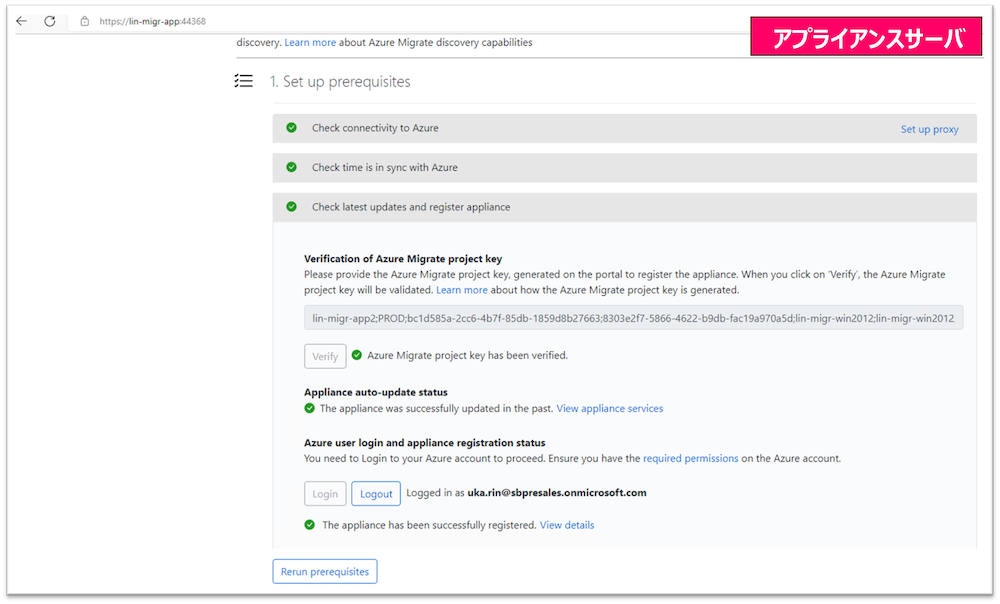This screenshot has width=1000, height=604.
Task: Click the Rerun prerequisites button
Action: [324, 572]
